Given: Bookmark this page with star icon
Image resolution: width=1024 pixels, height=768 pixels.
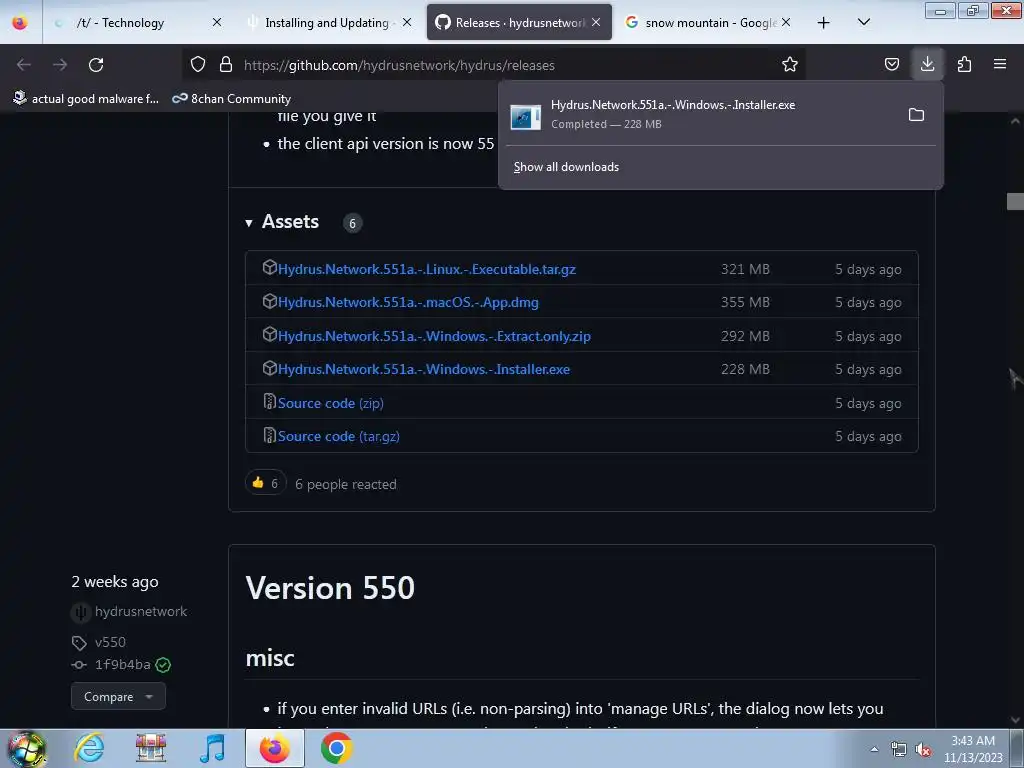Looking at the screenshot, I should click(790, 64).
